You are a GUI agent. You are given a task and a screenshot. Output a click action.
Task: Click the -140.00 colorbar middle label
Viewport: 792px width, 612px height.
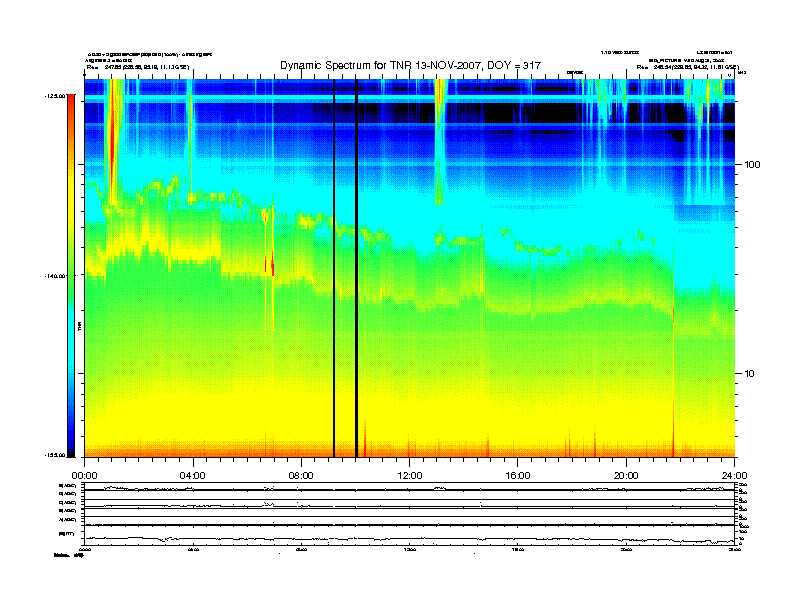click(x=55, y=276)
